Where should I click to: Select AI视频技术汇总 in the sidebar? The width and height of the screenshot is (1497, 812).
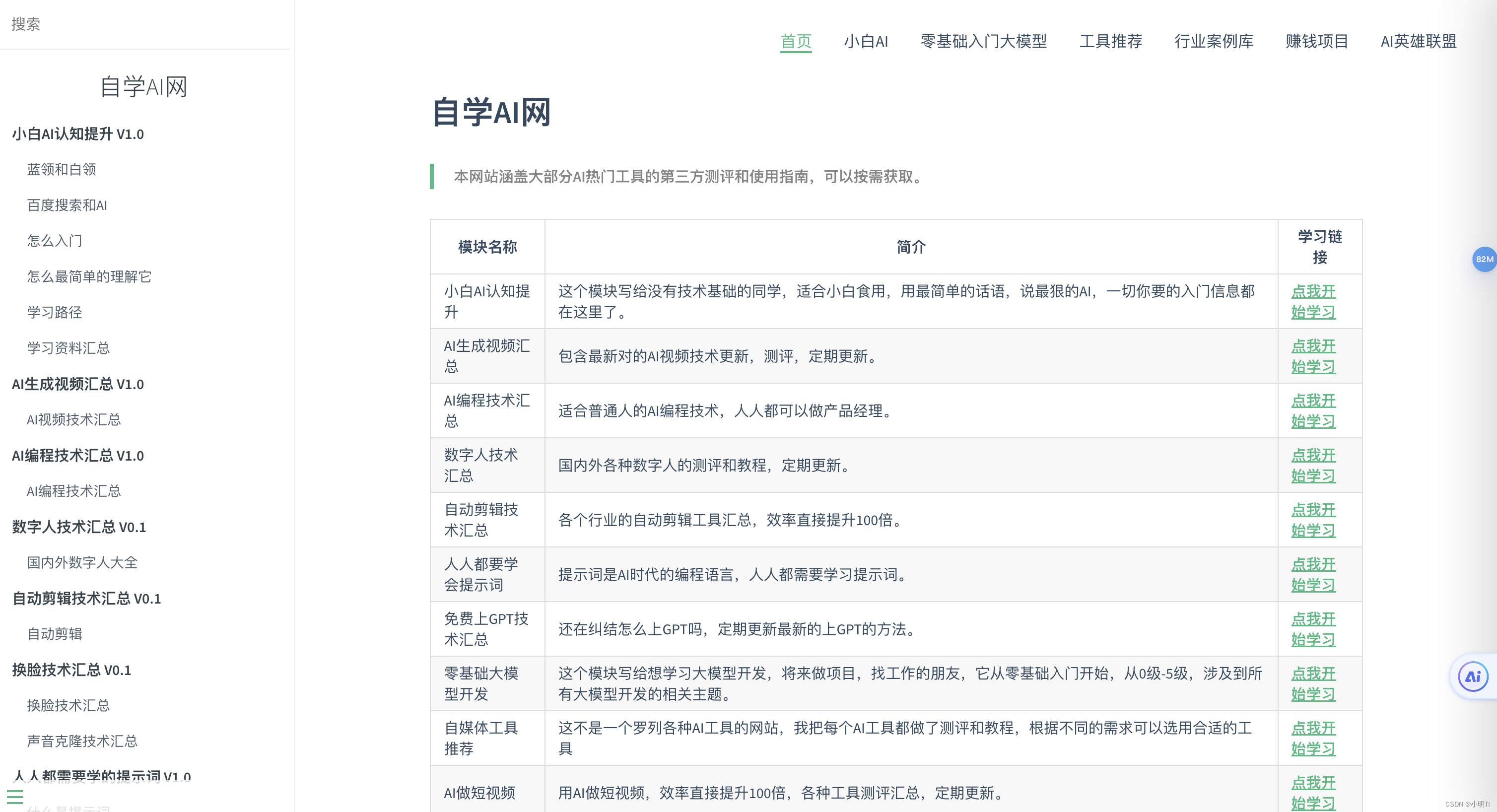click(x=74, y=419)
